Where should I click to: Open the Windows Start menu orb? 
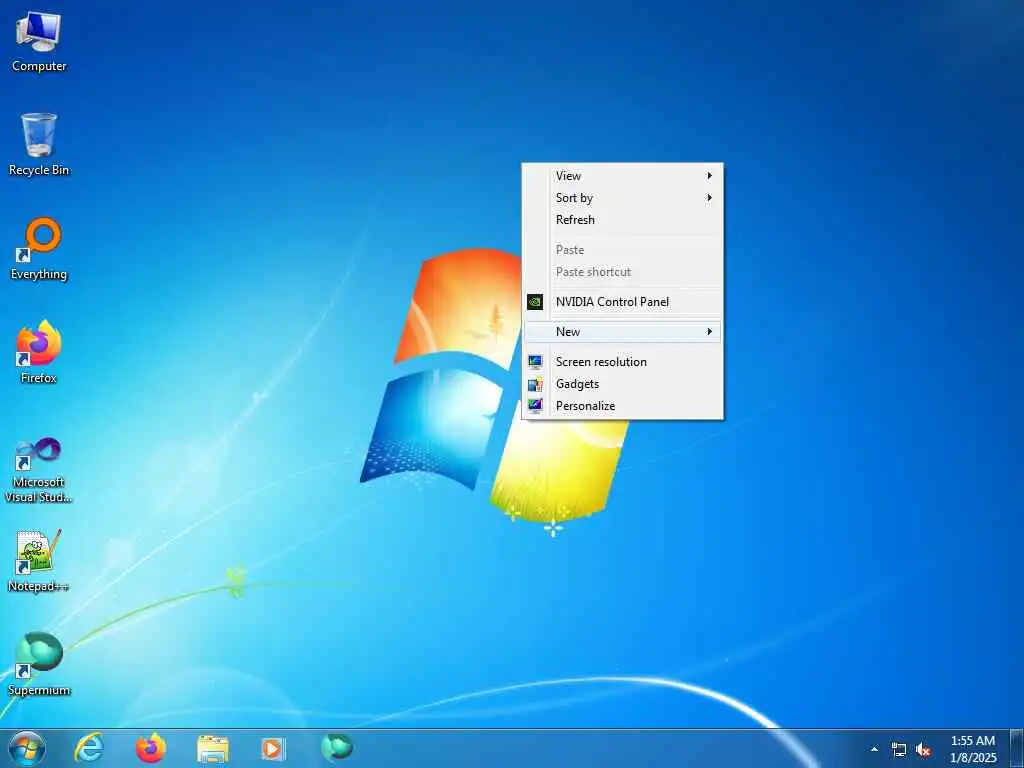[27, 748]
